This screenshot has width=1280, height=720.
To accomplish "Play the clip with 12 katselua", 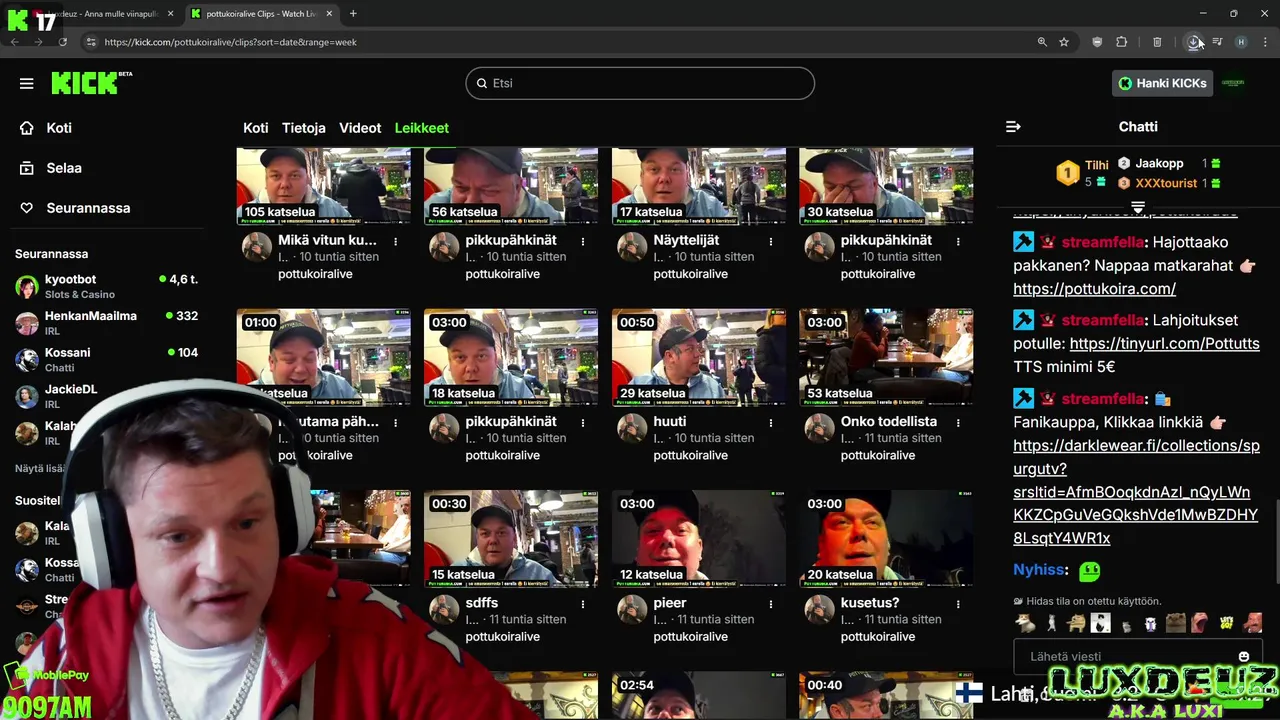I will tap(698, 538).
